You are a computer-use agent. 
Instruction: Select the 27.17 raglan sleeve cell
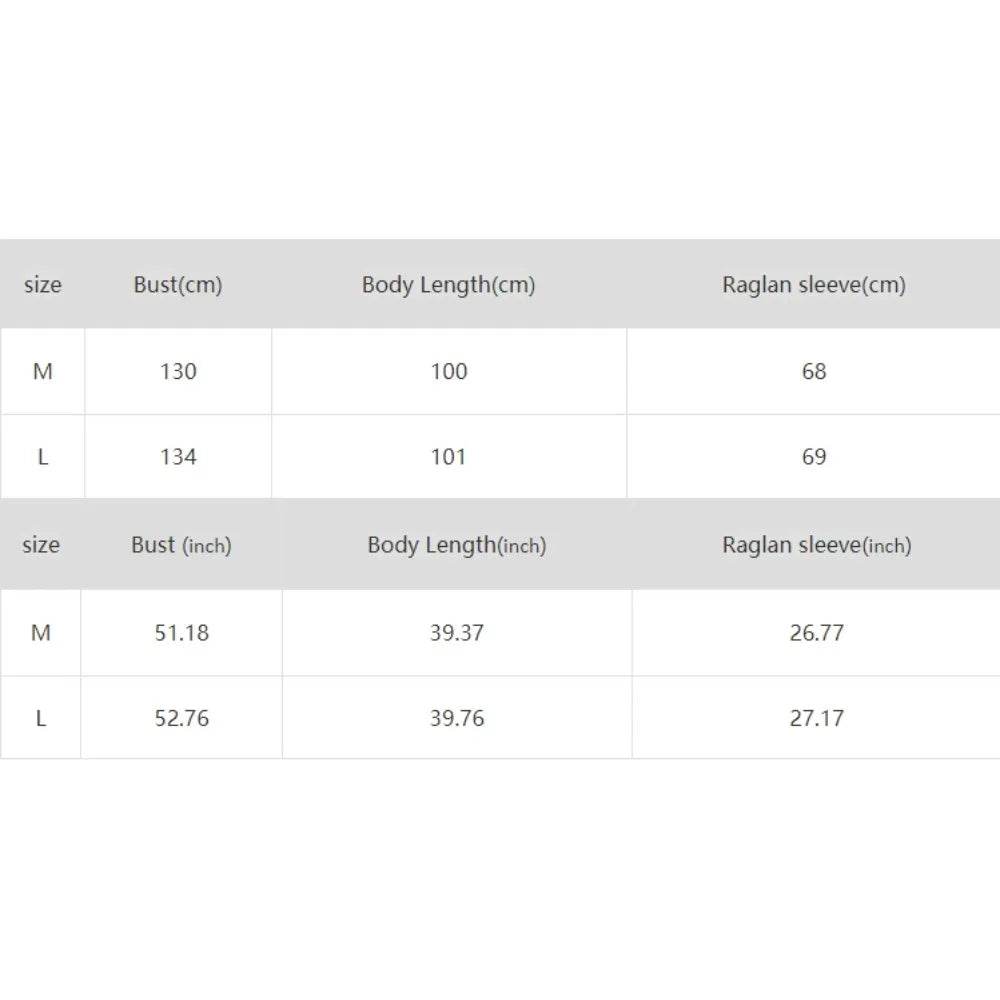(x=817, y=719)
